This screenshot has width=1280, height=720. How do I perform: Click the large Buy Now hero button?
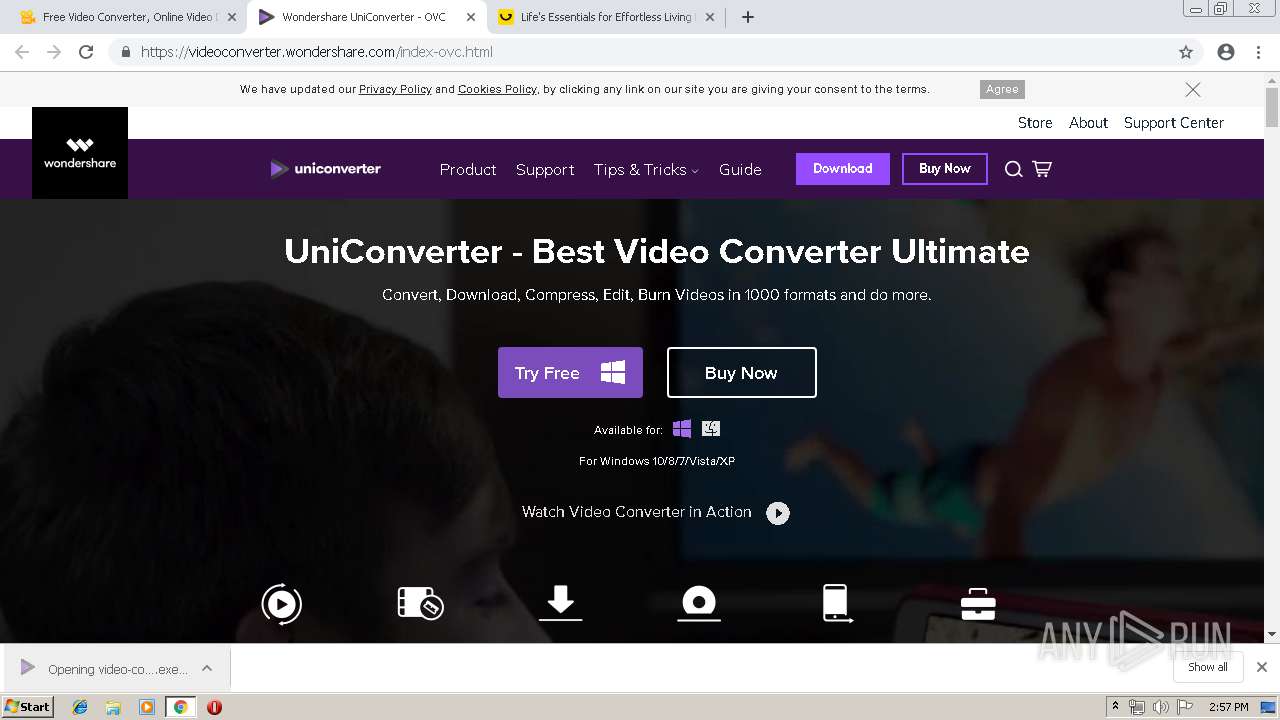click(742, 373)
